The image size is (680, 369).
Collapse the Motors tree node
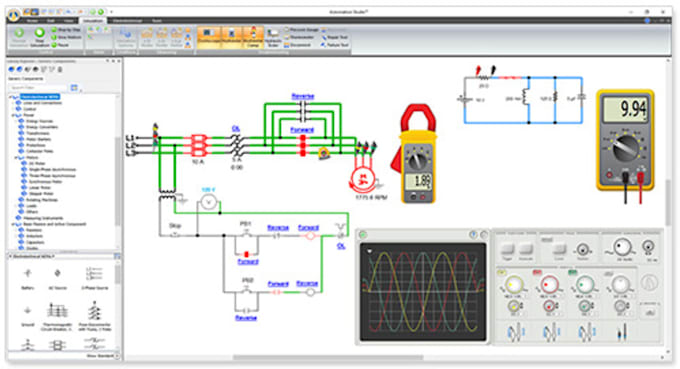pos(16,157)
